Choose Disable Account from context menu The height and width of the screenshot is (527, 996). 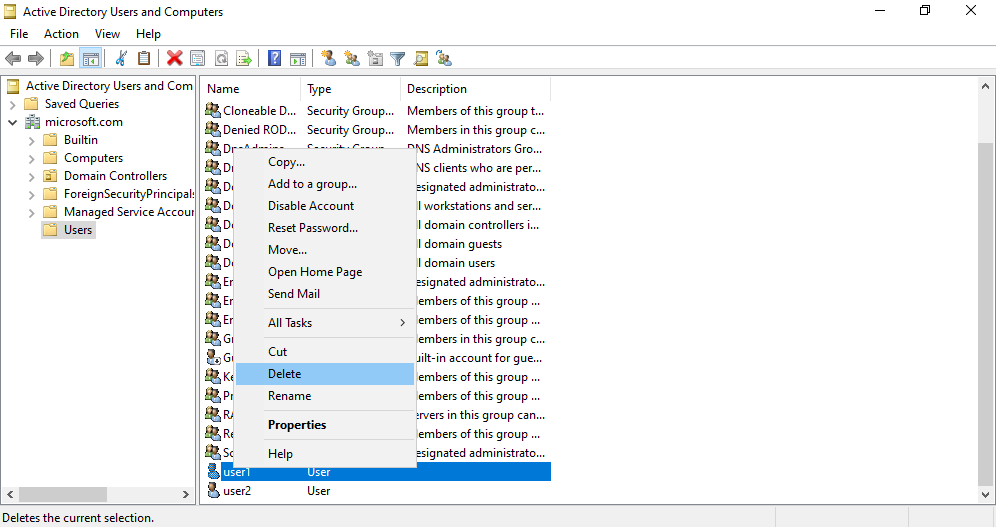[325, 206]
